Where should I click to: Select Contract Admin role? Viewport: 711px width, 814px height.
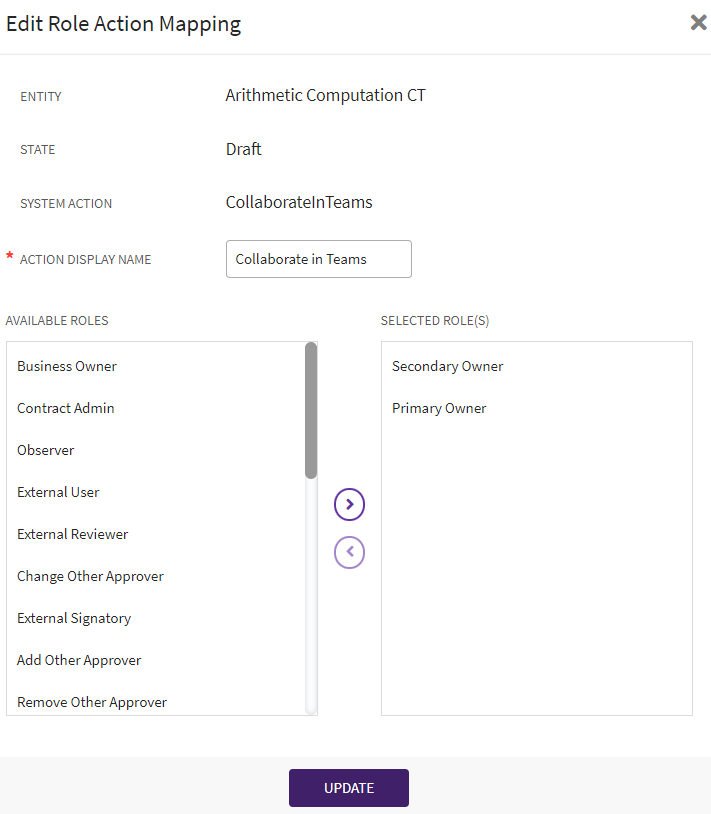click(x=66, y=408)
